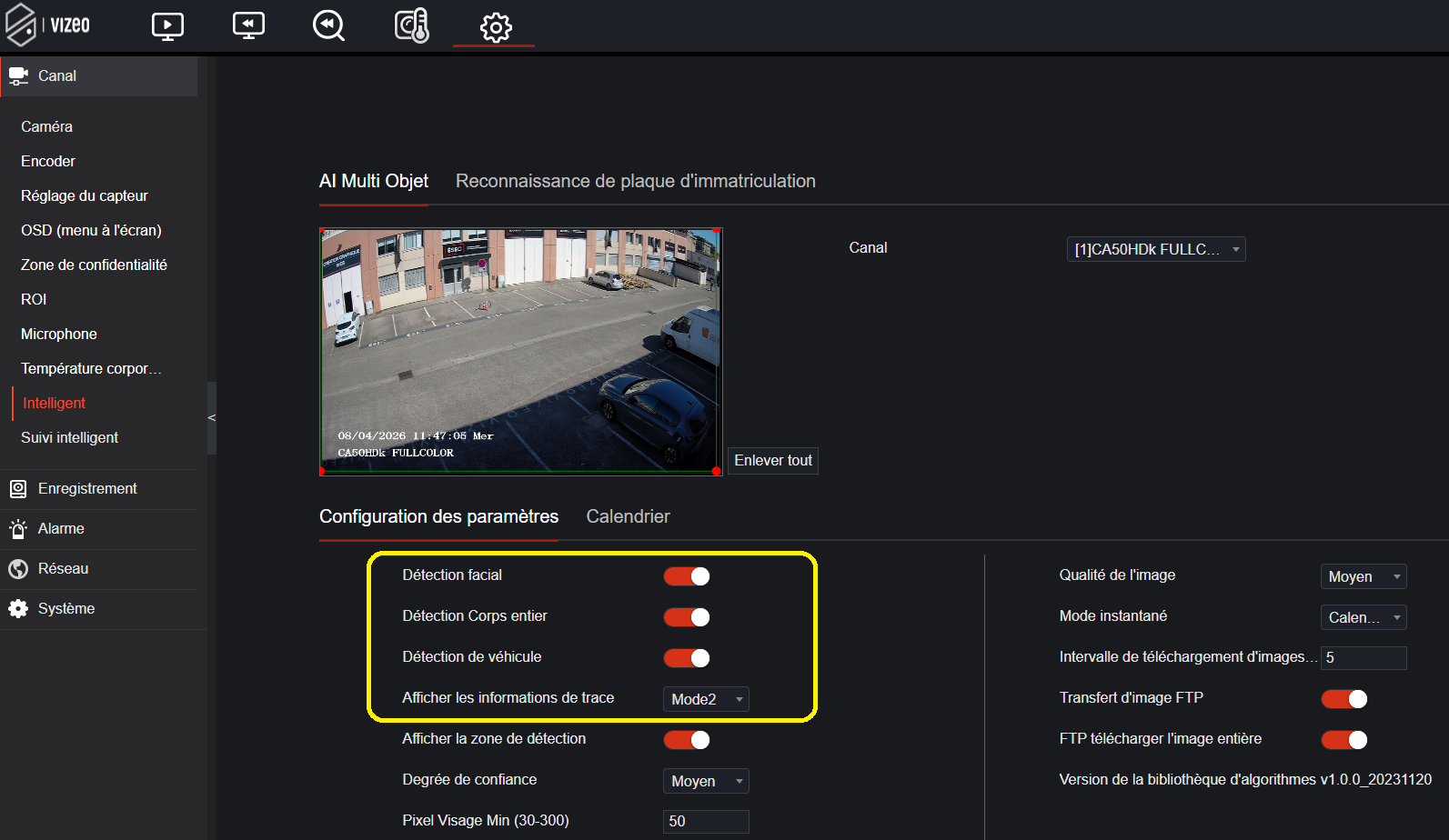Click the search playback magnifier icon
Screen dimensions: 1449x840
pyautogui.click(x=328, y=25)
